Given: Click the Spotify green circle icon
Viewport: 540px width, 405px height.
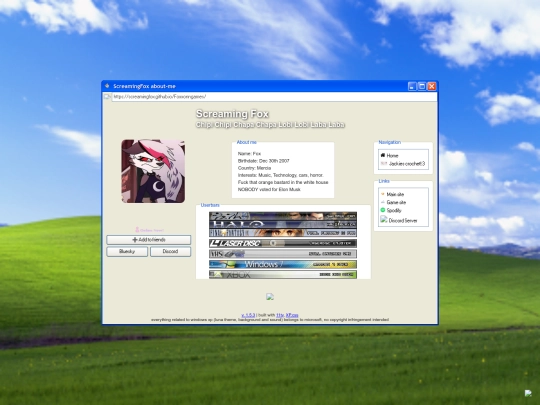Looking at the screenshot, I should 383,210.
